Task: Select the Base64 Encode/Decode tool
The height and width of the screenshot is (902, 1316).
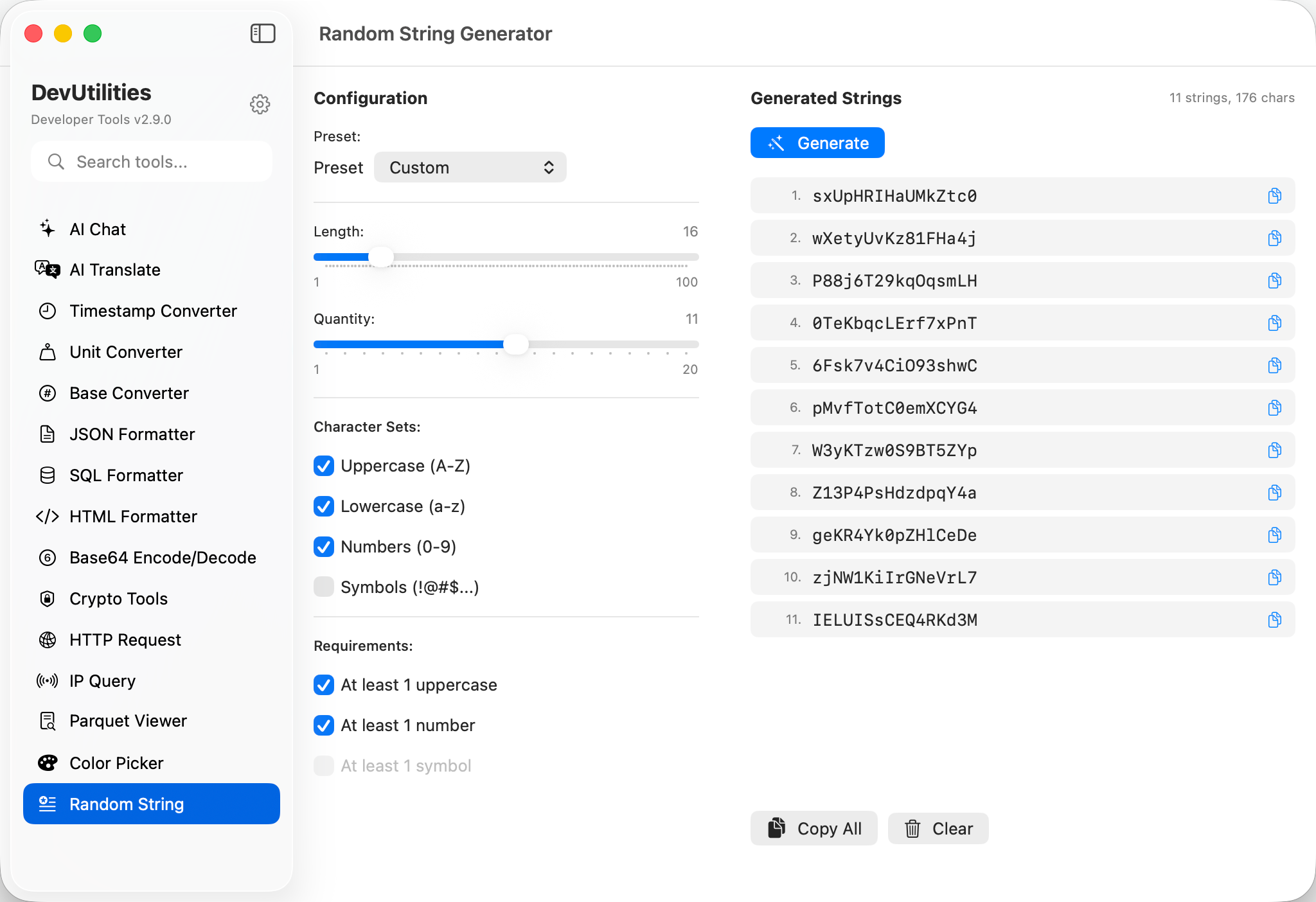Action: pyautogui.click(x=163, y=558)
